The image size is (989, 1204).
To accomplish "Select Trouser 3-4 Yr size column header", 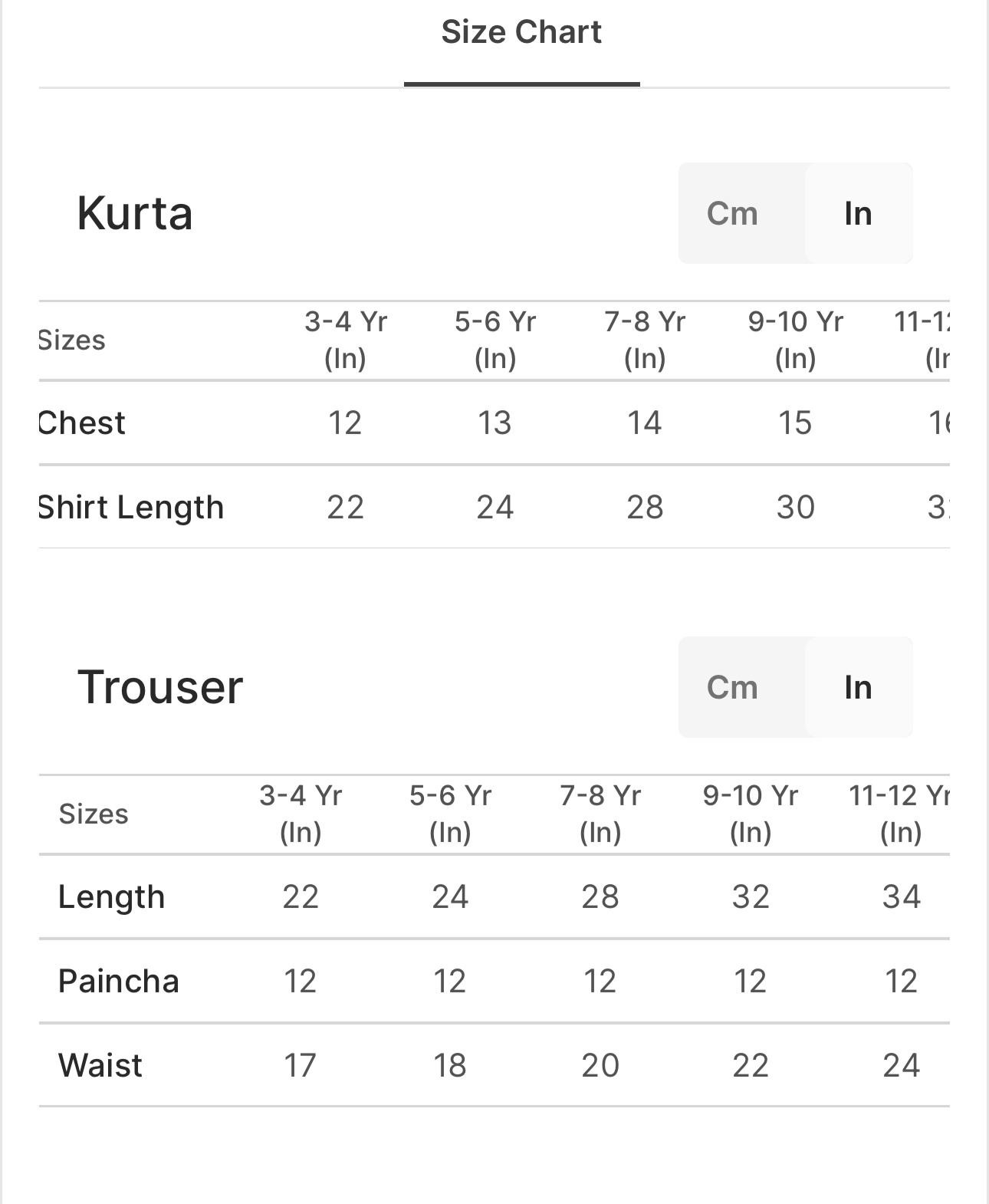I will (300, 814).
